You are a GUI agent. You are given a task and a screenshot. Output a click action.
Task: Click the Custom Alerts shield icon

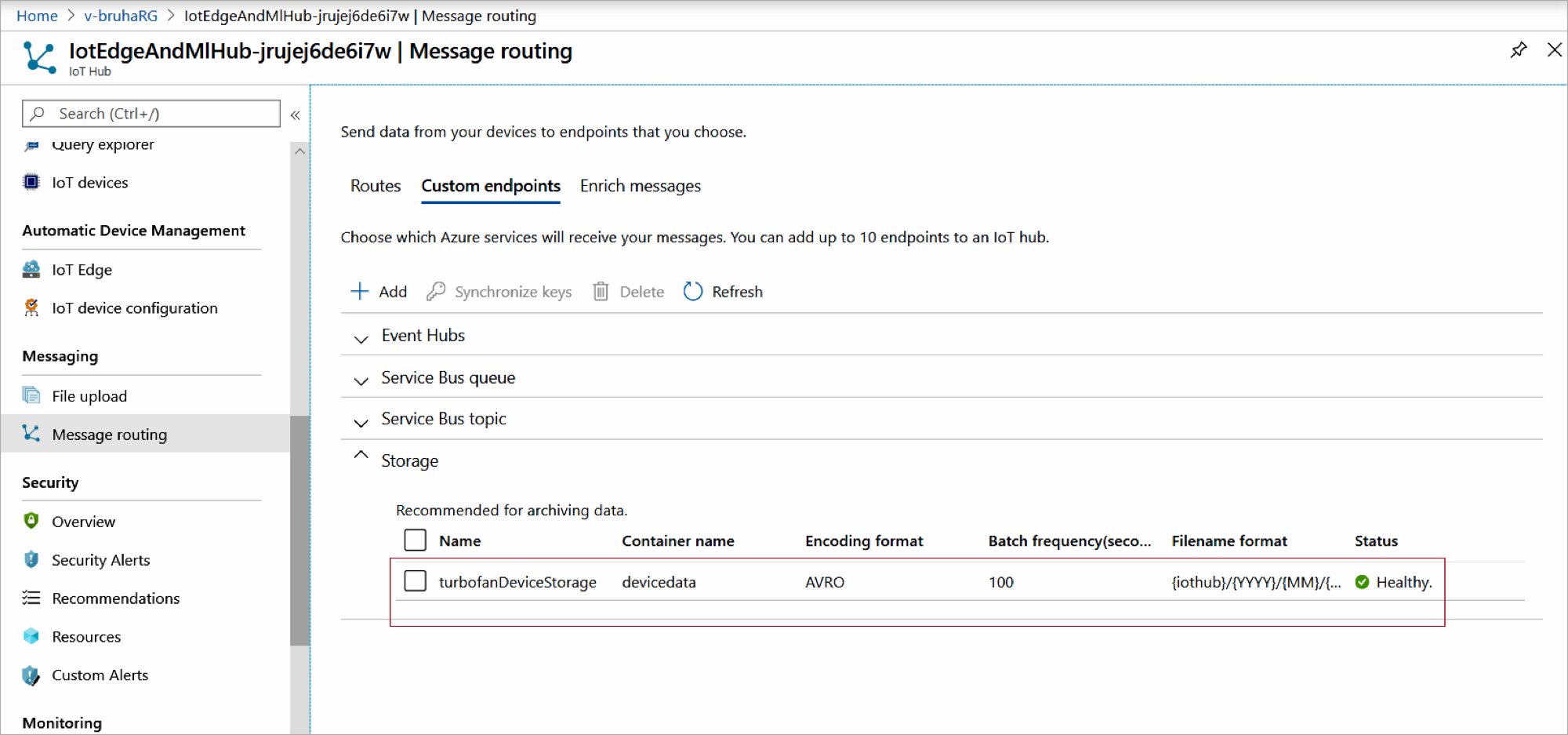point(31,675)
